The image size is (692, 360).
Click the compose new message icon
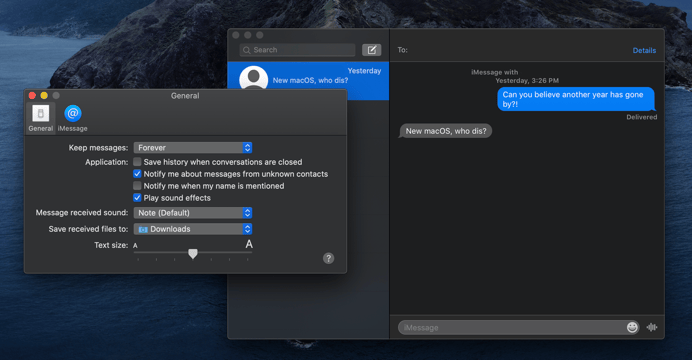point(372,50)
